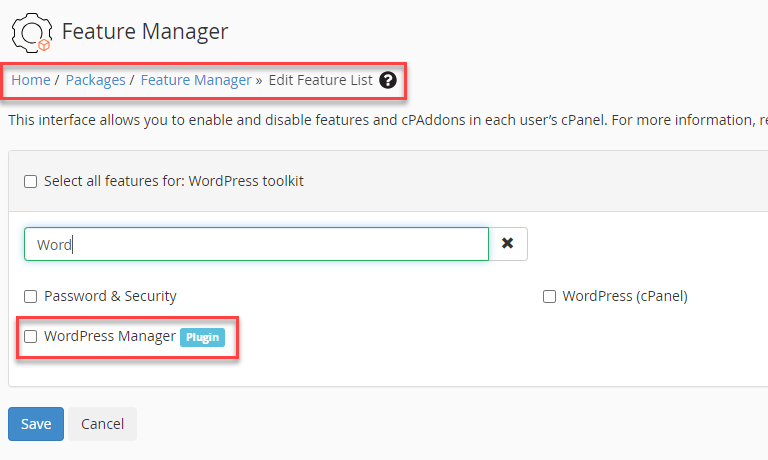Click the Cancel button
This screenshot has height=460, width=768.
102,424
